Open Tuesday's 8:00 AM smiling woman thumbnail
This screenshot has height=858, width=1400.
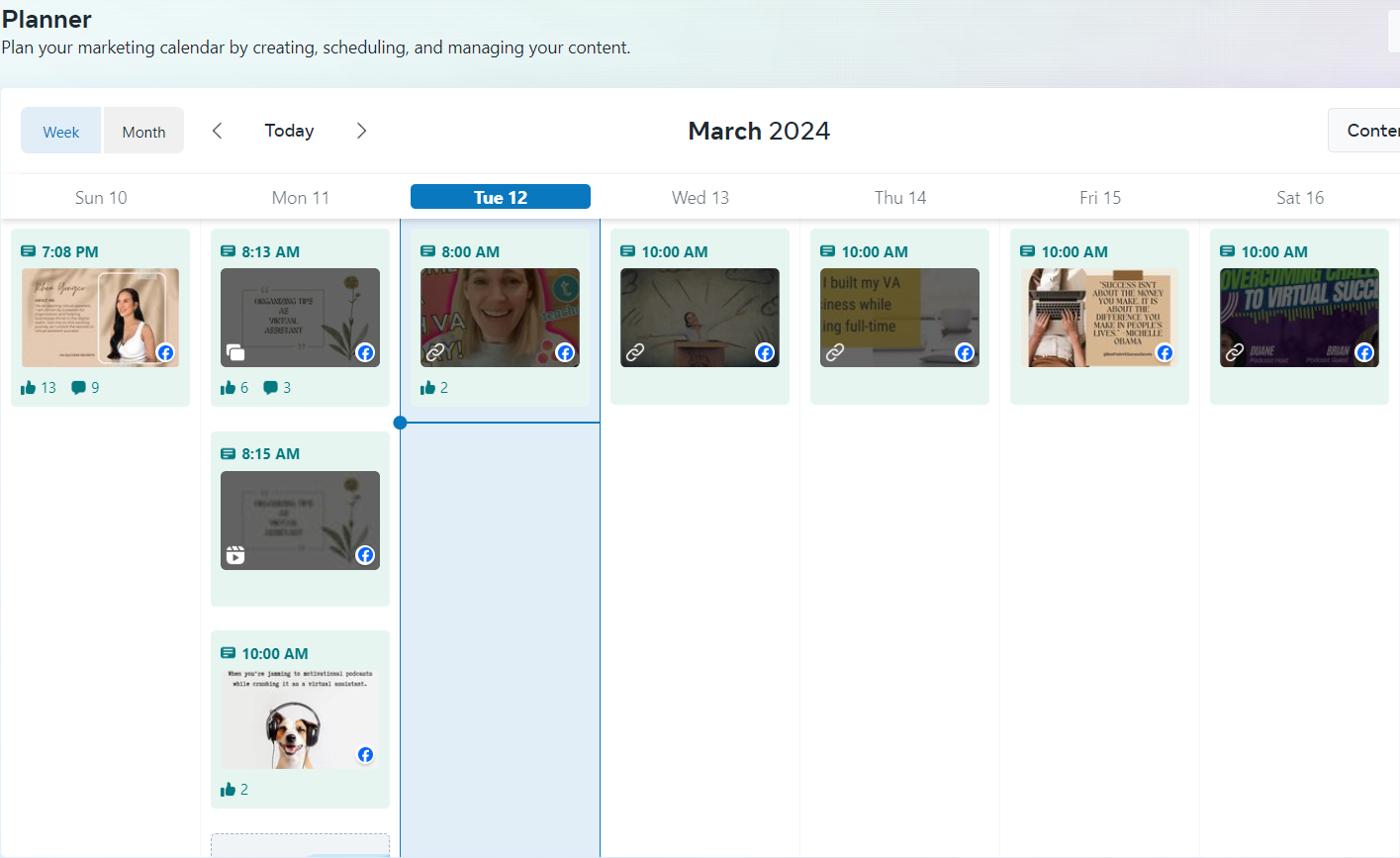[500, 318]
